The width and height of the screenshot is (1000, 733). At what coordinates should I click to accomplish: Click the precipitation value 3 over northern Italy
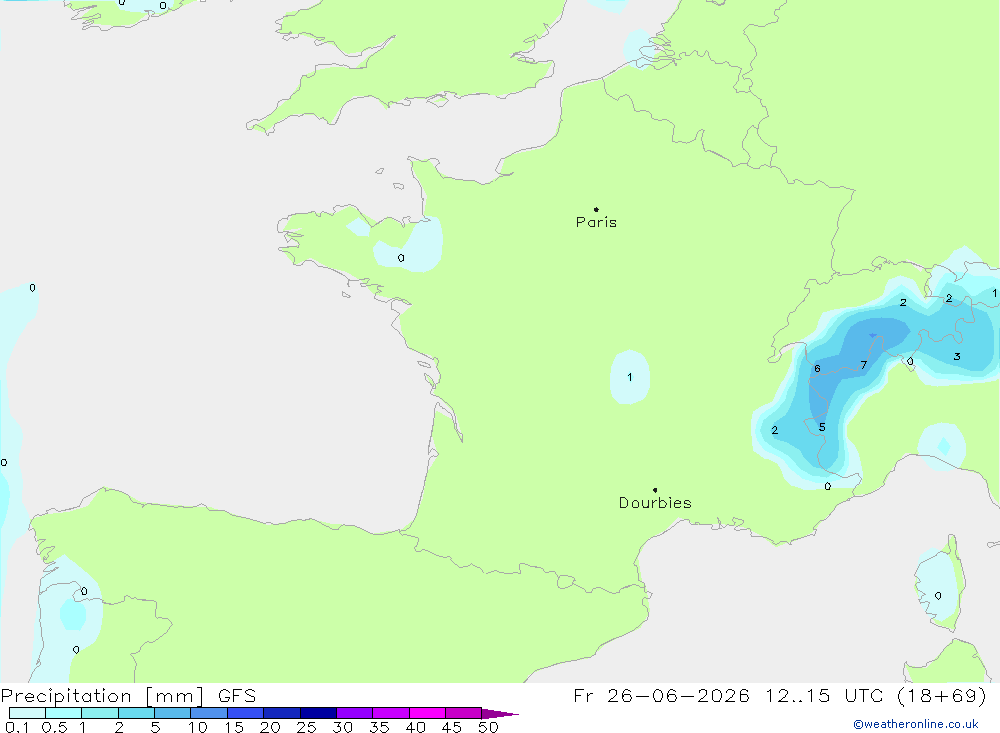coord(957,357)
